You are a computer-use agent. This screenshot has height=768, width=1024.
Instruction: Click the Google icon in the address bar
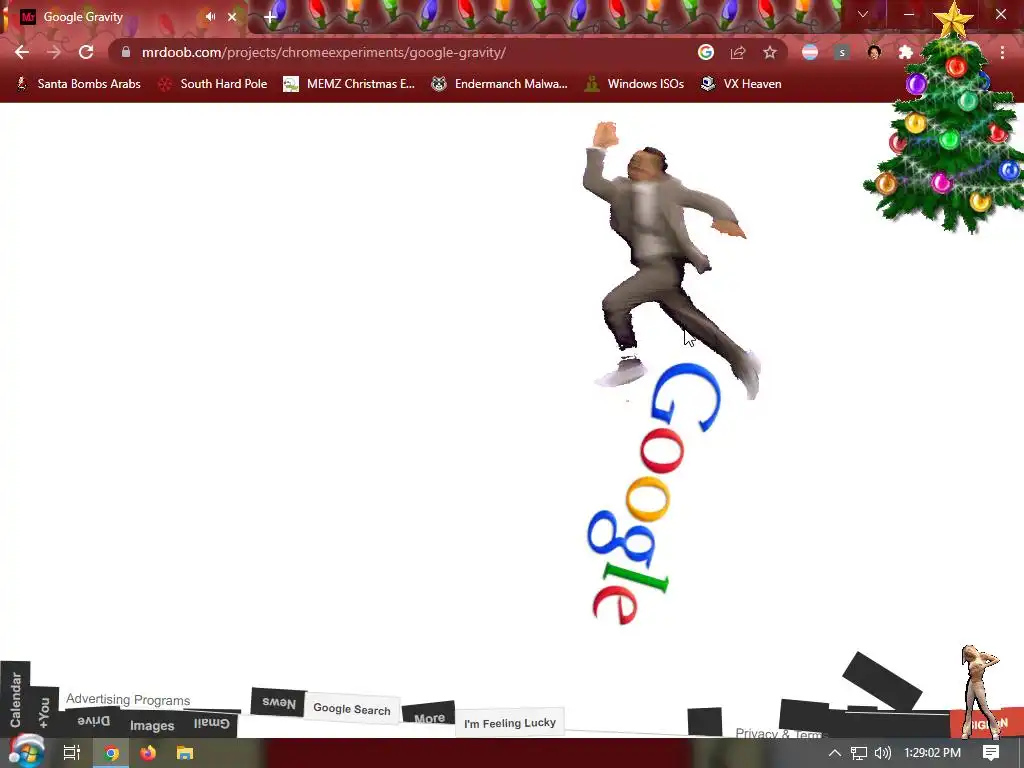click(706, 52)
